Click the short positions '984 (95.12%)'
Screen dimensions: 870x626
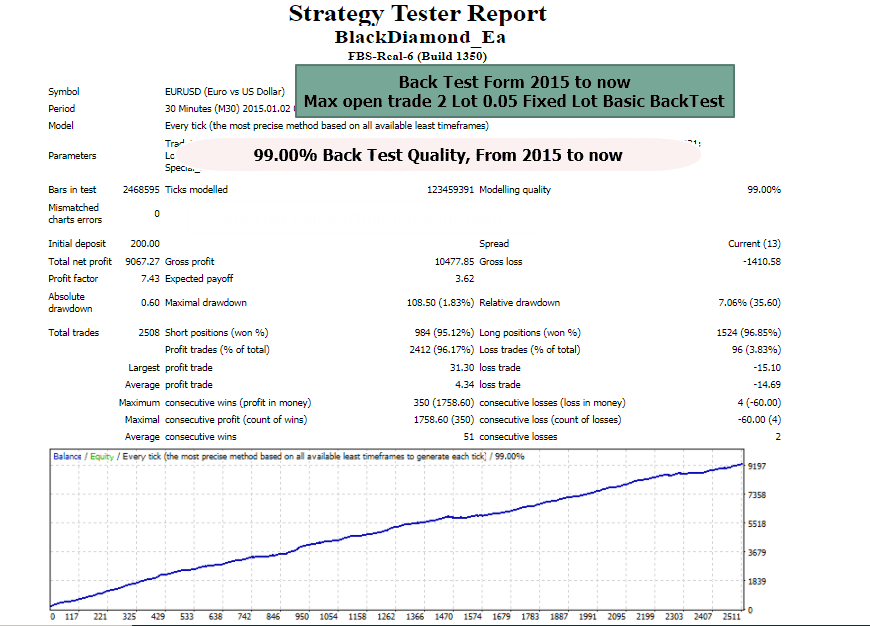point(444,332)
